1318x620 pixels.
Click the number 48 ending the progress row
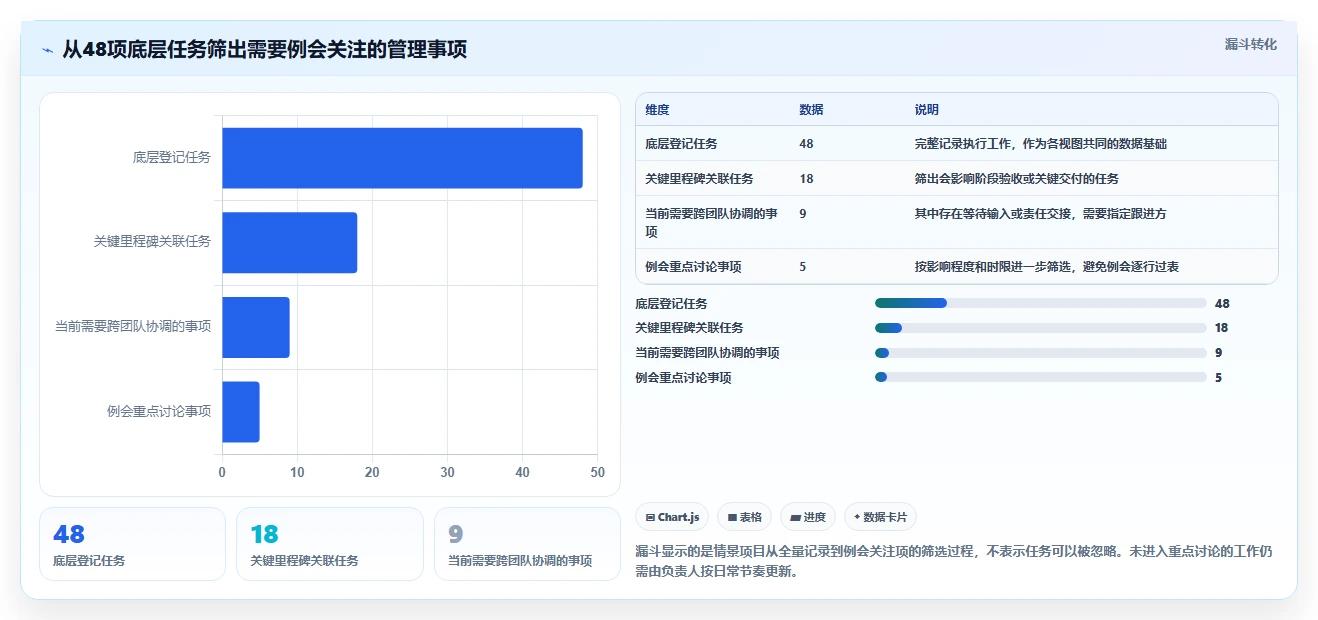pyautogui.click(x=1222, y=303)
